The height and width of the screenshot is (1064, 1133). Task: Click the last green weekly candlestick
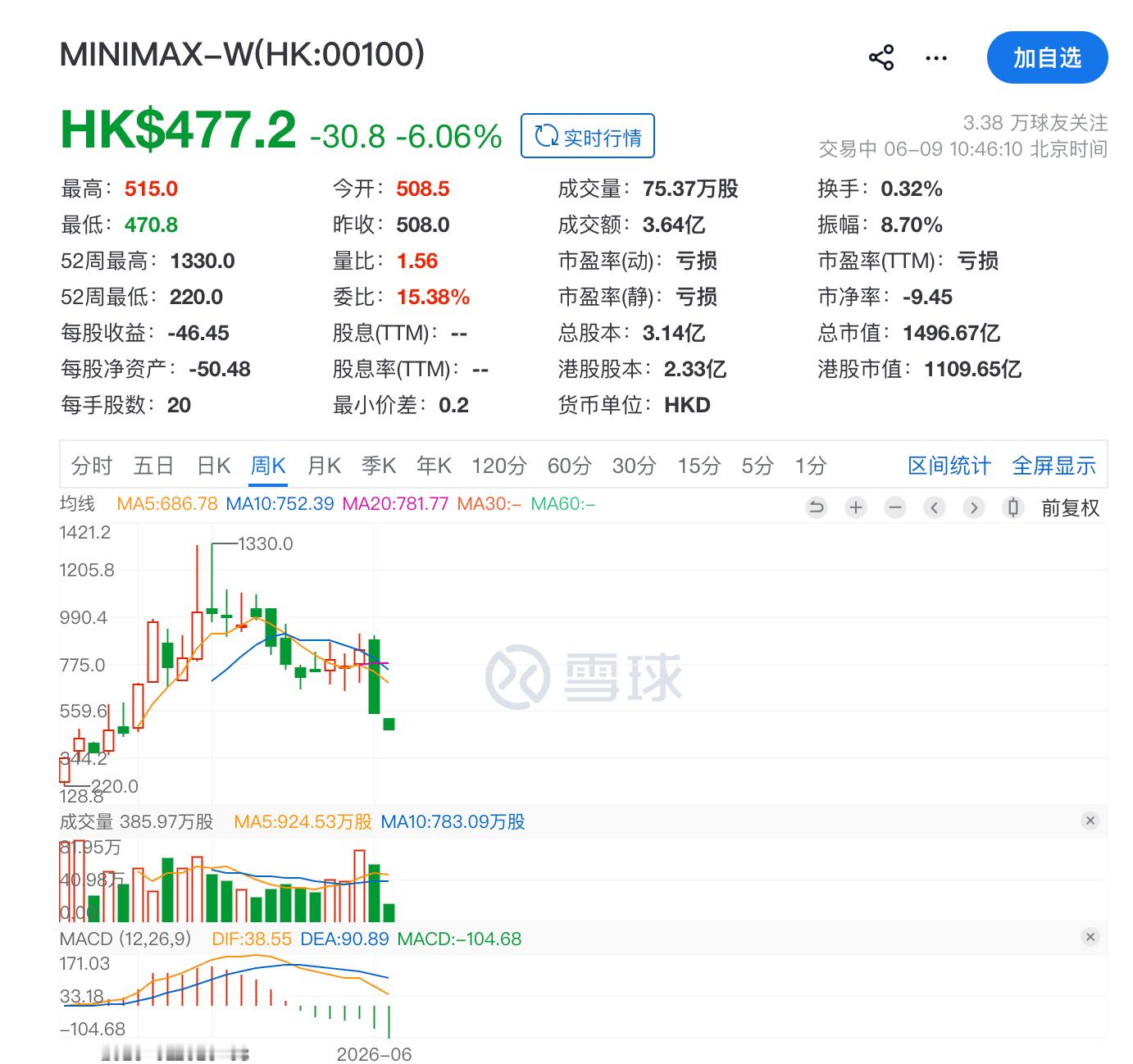tap(389, 724)
